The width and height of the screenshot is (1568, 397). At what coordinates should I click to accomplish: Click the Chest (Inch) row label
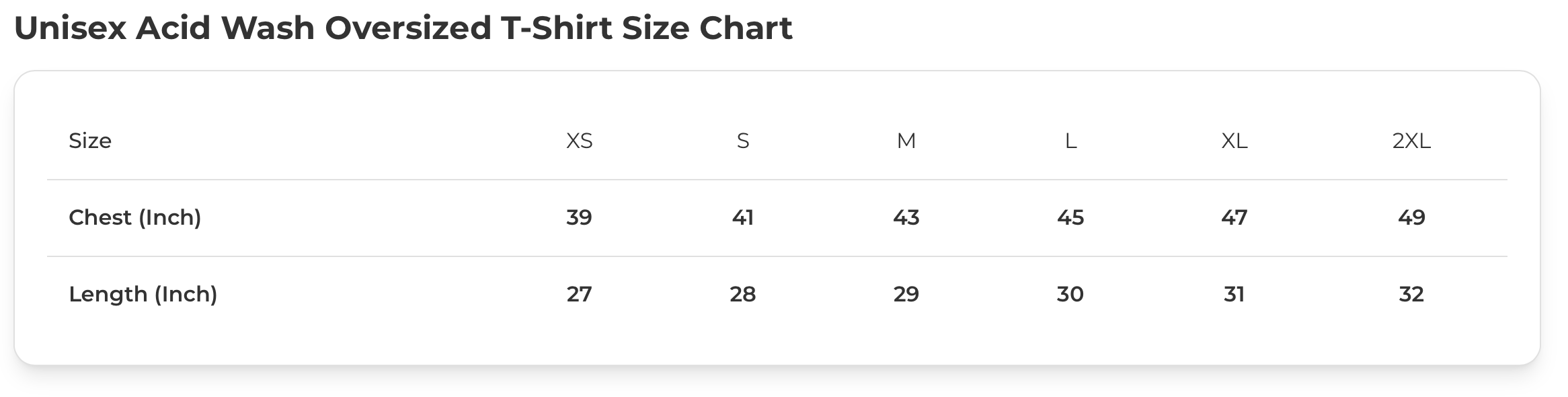pos(134,217)
